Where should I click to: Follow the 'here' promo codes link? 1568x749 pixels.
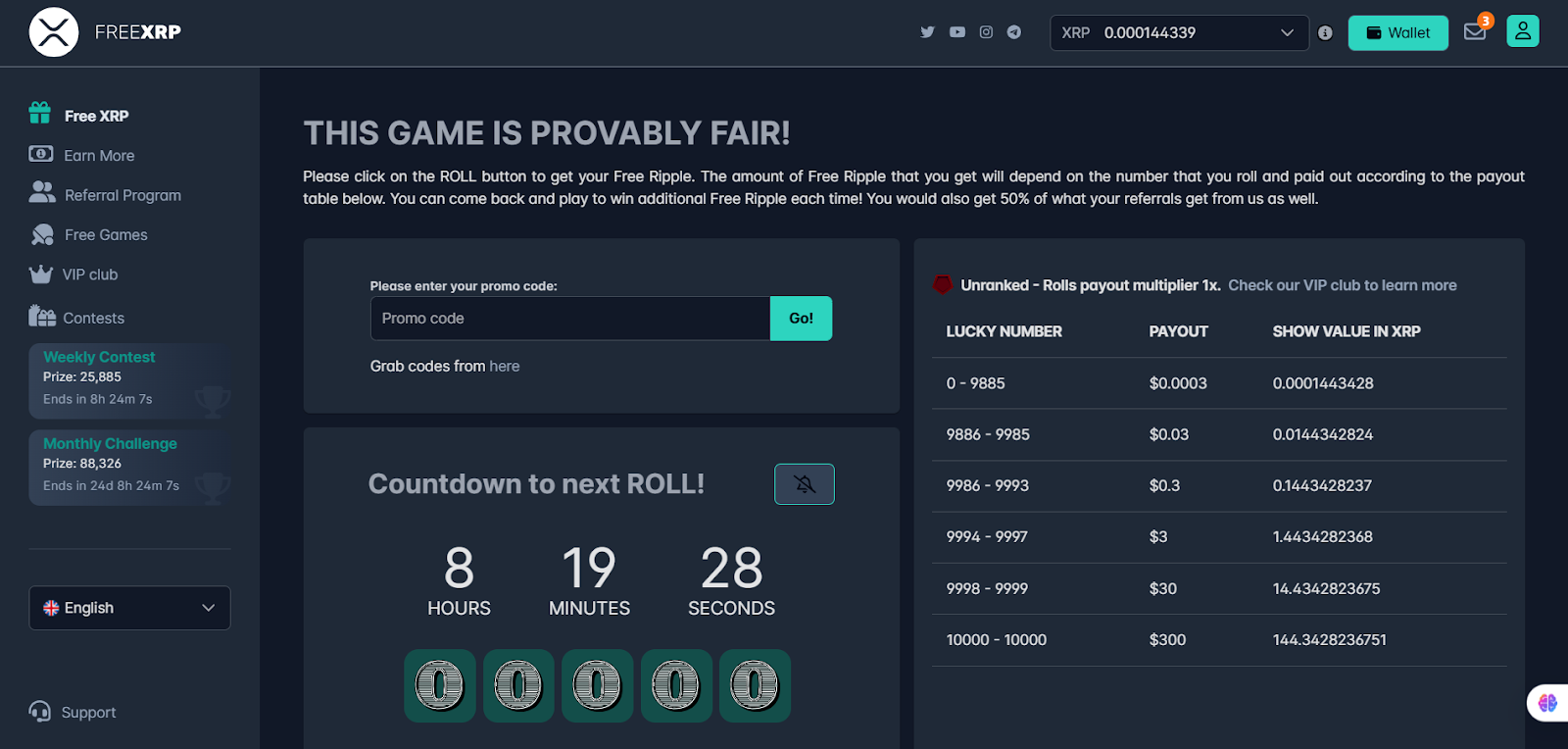505,366
